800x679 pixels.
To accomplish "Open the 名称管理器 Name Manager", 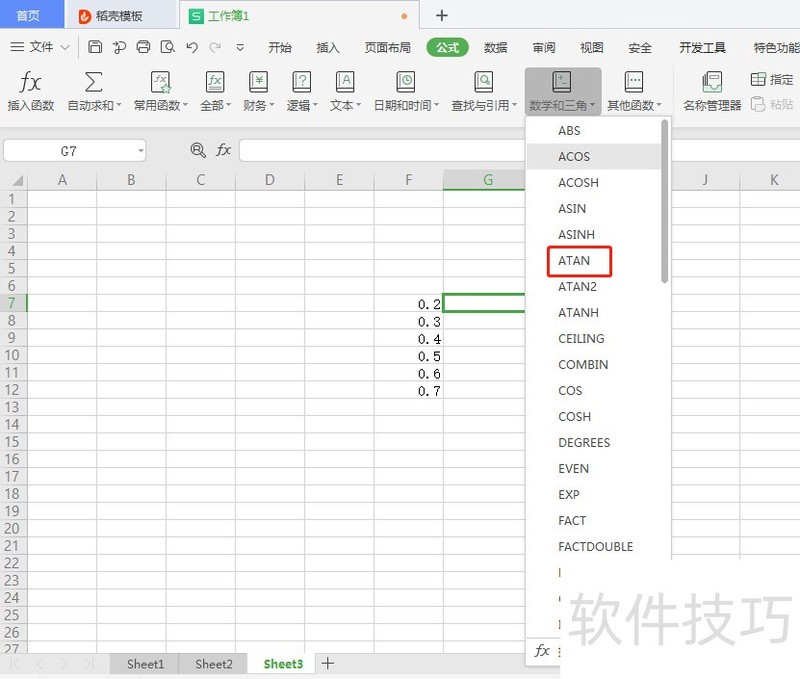I will click(712, 83).
